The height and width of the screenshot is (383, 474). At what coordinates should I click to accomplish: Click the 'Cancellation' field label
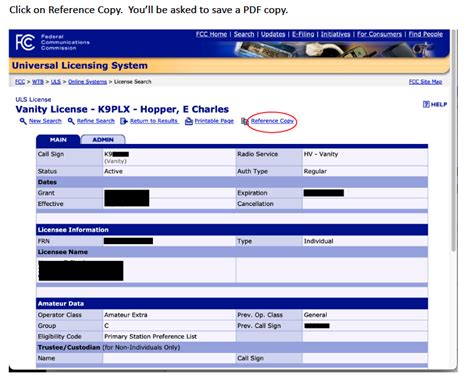(255, 204)
